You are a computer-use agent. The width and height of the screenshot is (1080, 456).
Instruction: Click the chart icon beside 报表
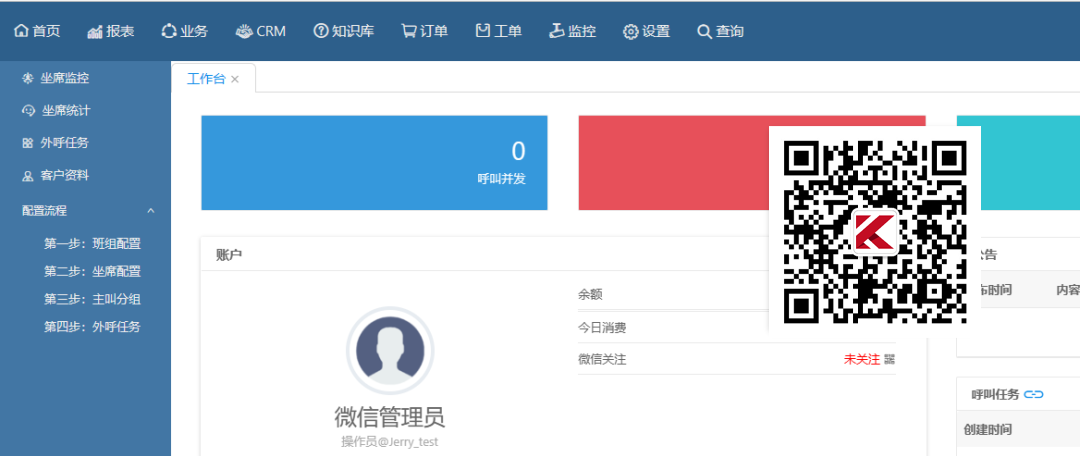(x=95, y=32)
